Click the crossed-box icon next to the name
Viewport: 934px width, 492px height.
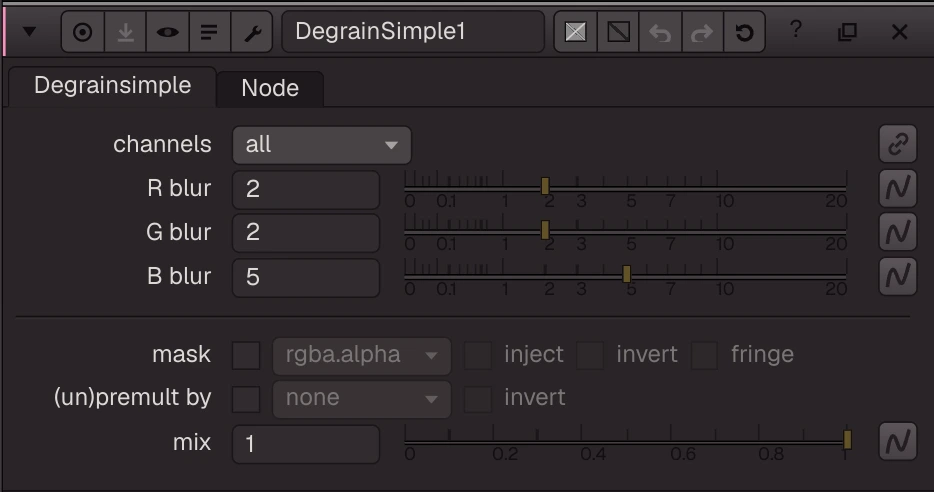pos(575,32)
